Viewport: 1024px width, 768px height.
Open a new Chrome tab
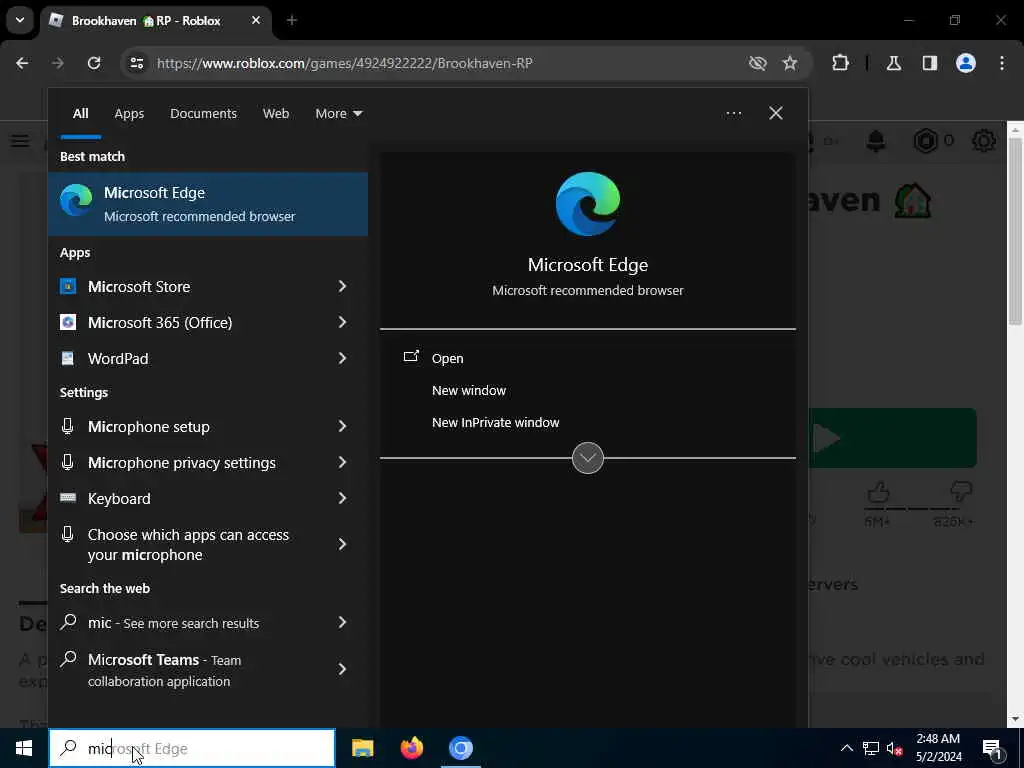click(x=292, y=20)
